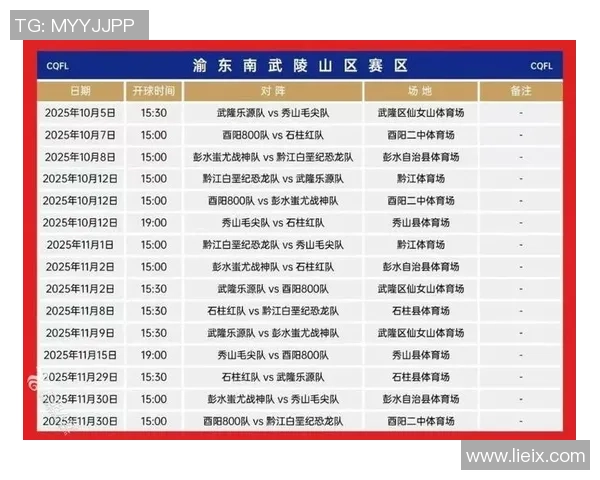Select matchup 酉阳800队 vs 彭水蚩尤战神队
This screenshot has height=480, width=600.
coord(273,201)
